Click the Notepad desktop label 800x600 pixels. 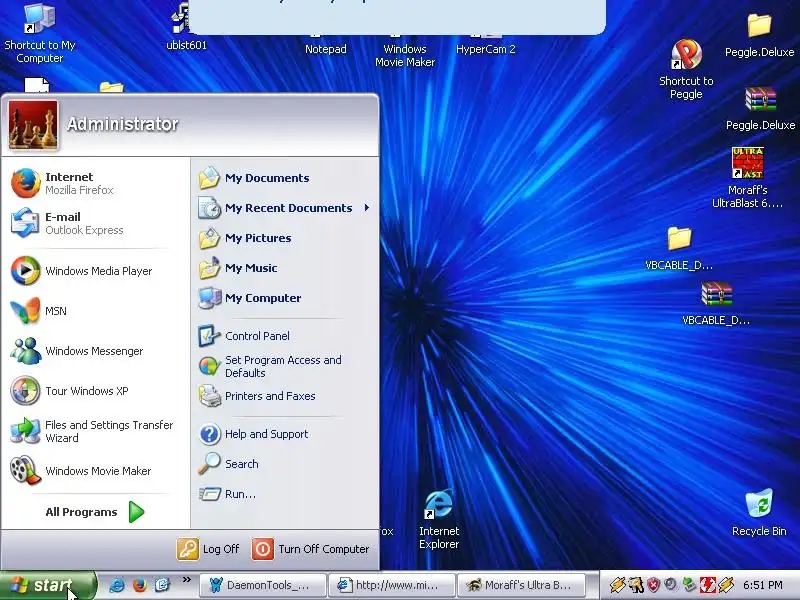[326, 49]
